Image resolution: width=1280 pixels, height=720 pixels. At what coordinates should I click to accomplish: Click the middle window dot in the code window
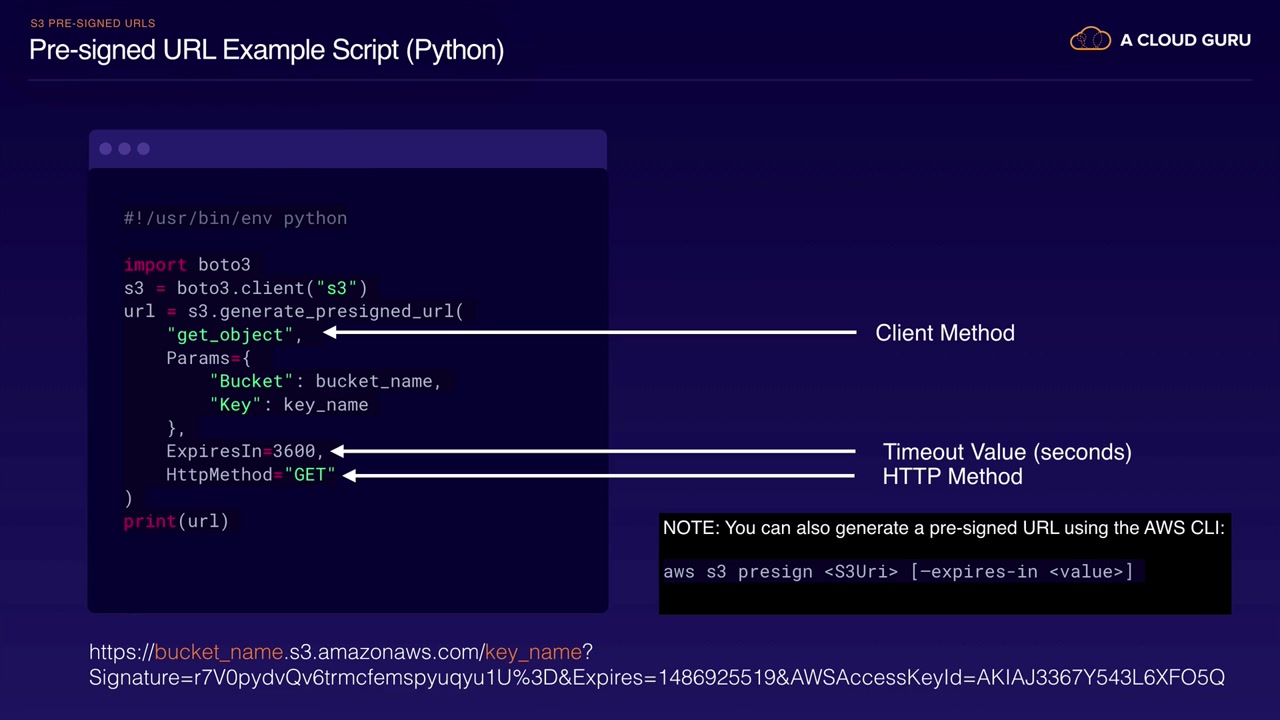(x=125, y=149)
